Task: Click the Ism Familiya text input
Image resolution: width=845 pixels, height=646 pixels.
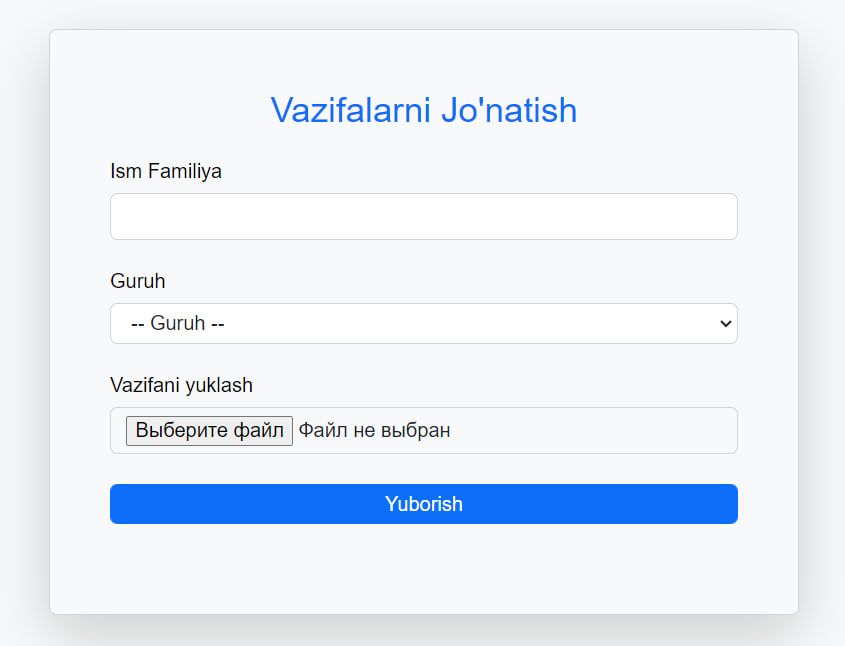Action: click(423, 216)
